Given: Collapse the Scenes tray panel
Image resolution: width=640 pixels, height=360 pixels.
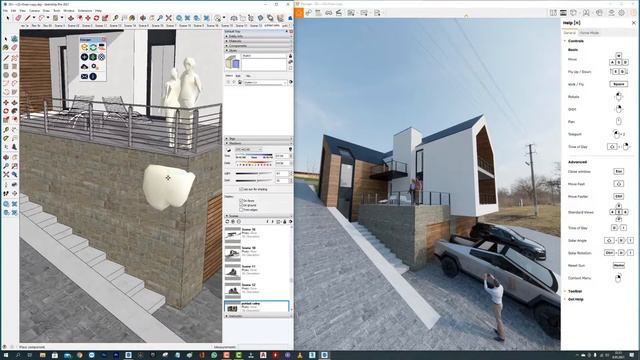Looking at the screenshot, I should click(258, 216).
